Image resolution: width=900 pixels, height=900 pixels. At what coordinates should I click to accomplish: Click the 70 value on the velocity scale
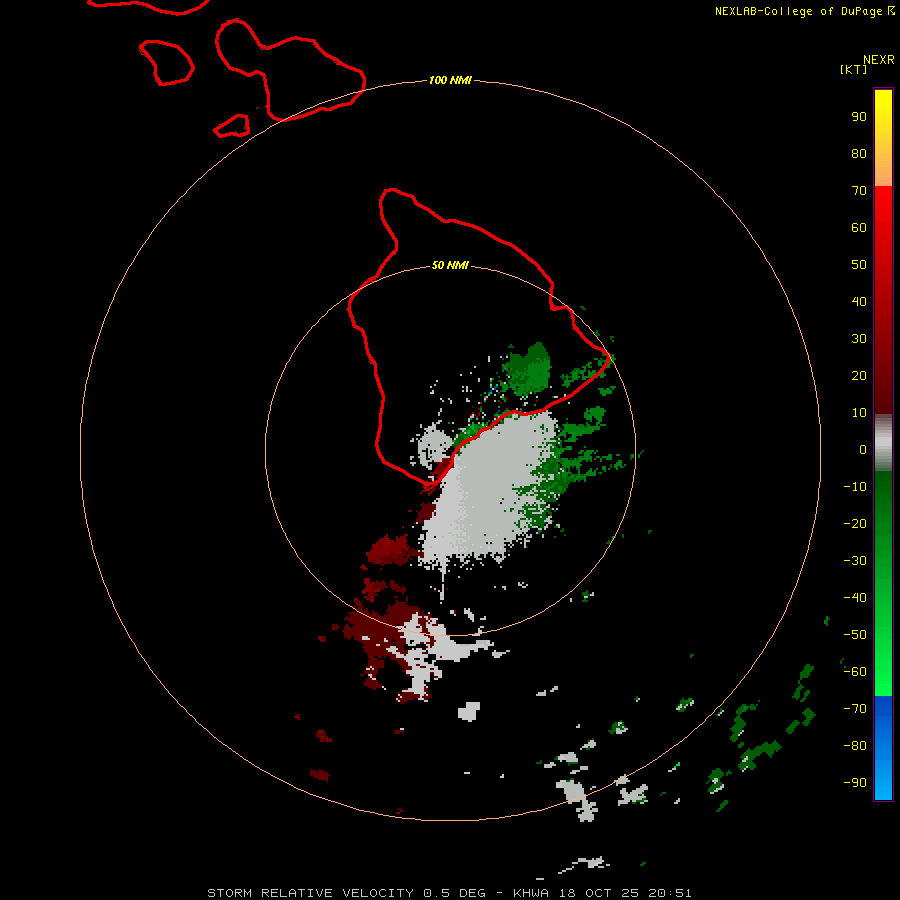tap(859, 191)
